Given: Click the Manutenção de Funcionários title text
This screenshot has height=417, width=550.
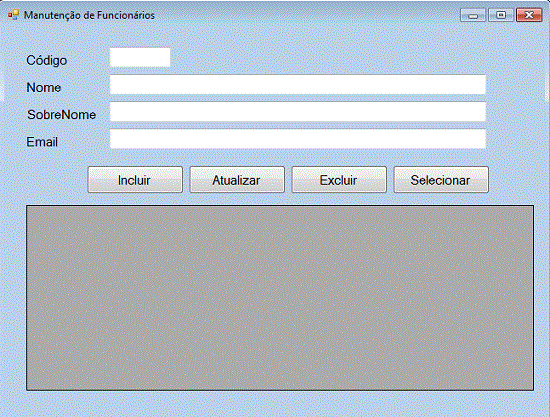Looking at the screenshot, I should (x=89, y=15).
